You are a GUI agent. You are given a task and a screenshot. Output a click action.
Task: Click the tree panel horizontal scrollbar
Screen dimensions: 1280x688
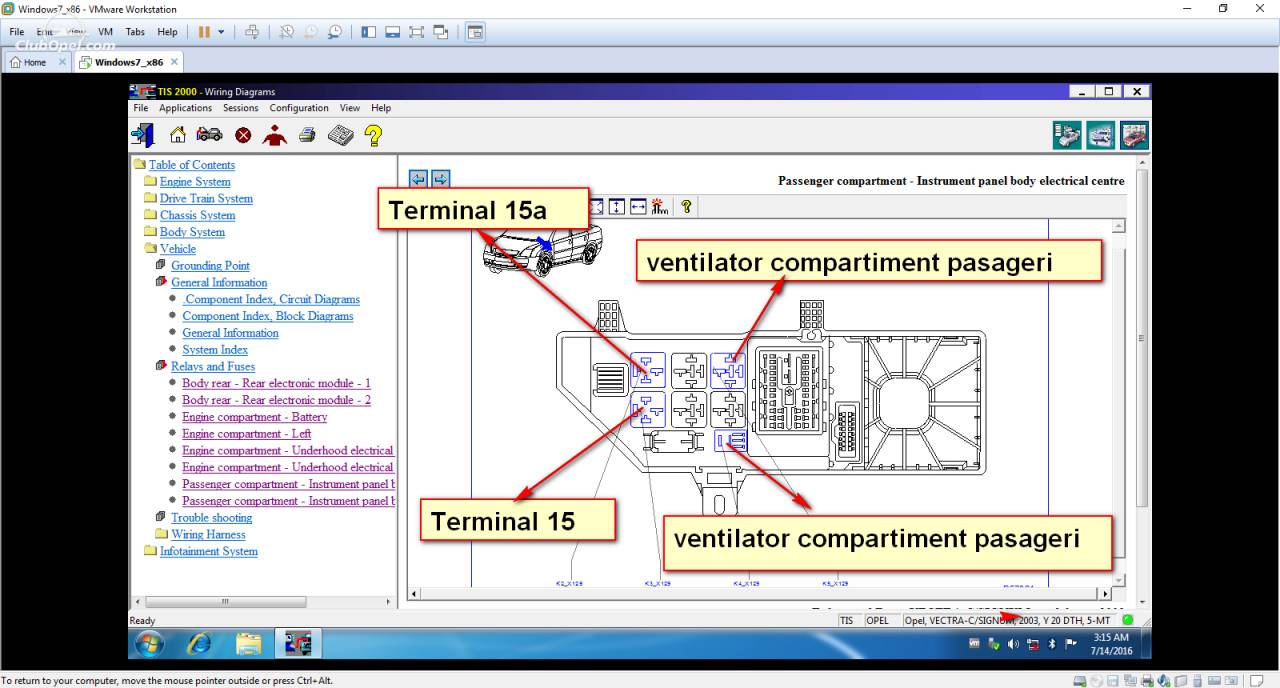224,601
